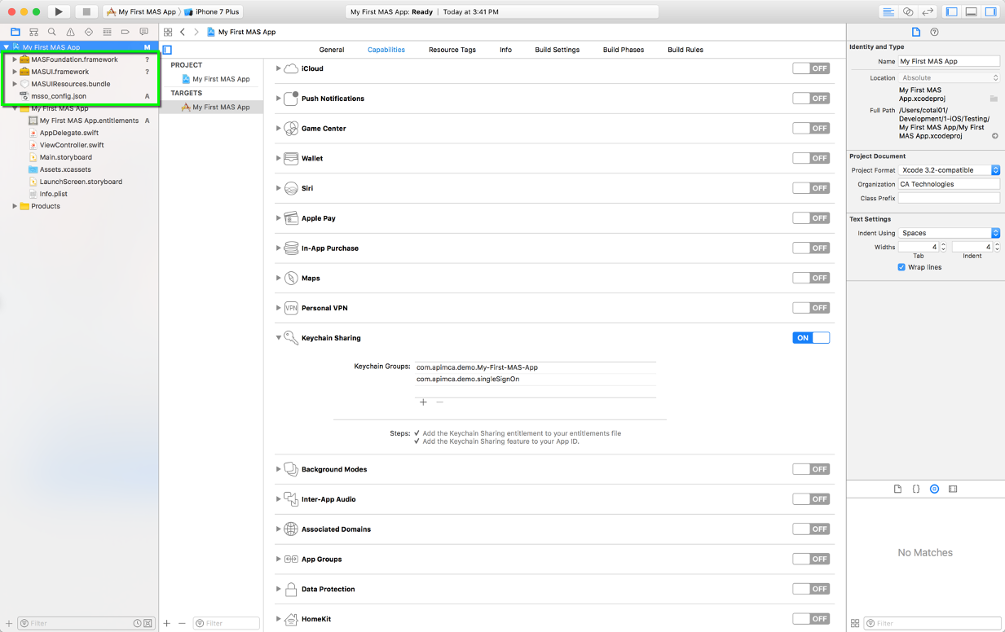Open the Find navigator magnifier icon
This screenshot has height=632, width=1005.
coord(52,31)
